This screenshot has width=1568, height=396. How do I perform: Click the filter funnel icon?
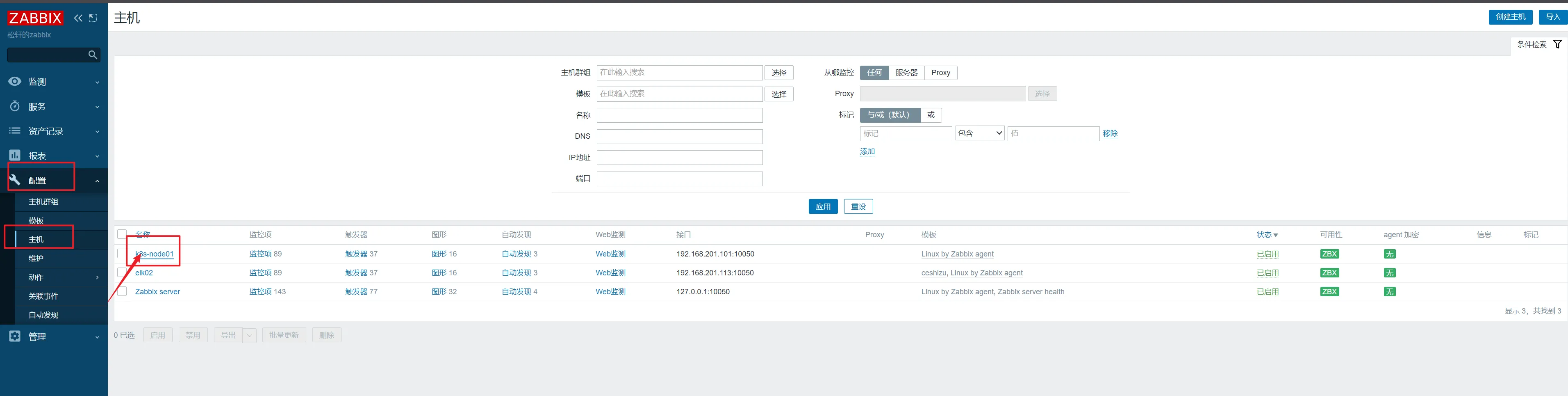[x=1557, y=44]
